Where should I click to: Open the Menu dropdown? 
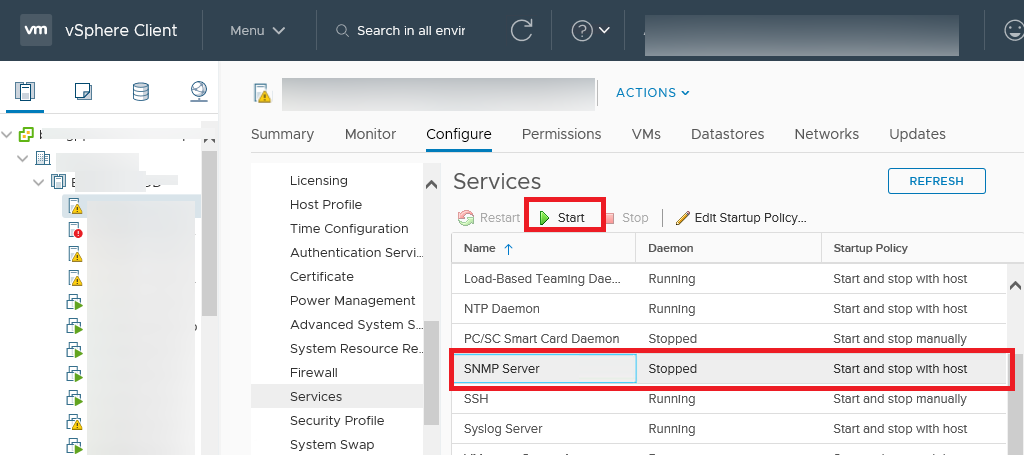pyautogui.click(x=258, y=30)
